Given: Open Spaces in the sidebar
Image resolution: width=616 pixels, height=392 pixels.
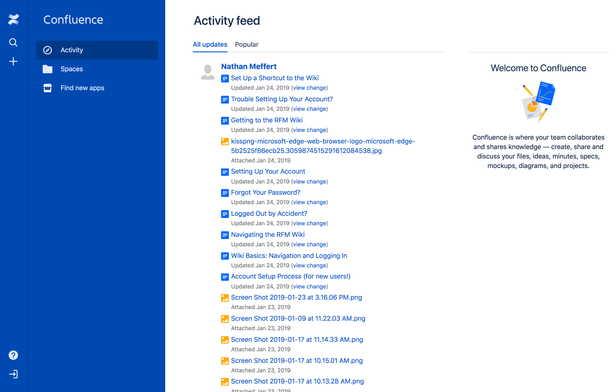Looking at the screenshot, I should tap(97, 69).
